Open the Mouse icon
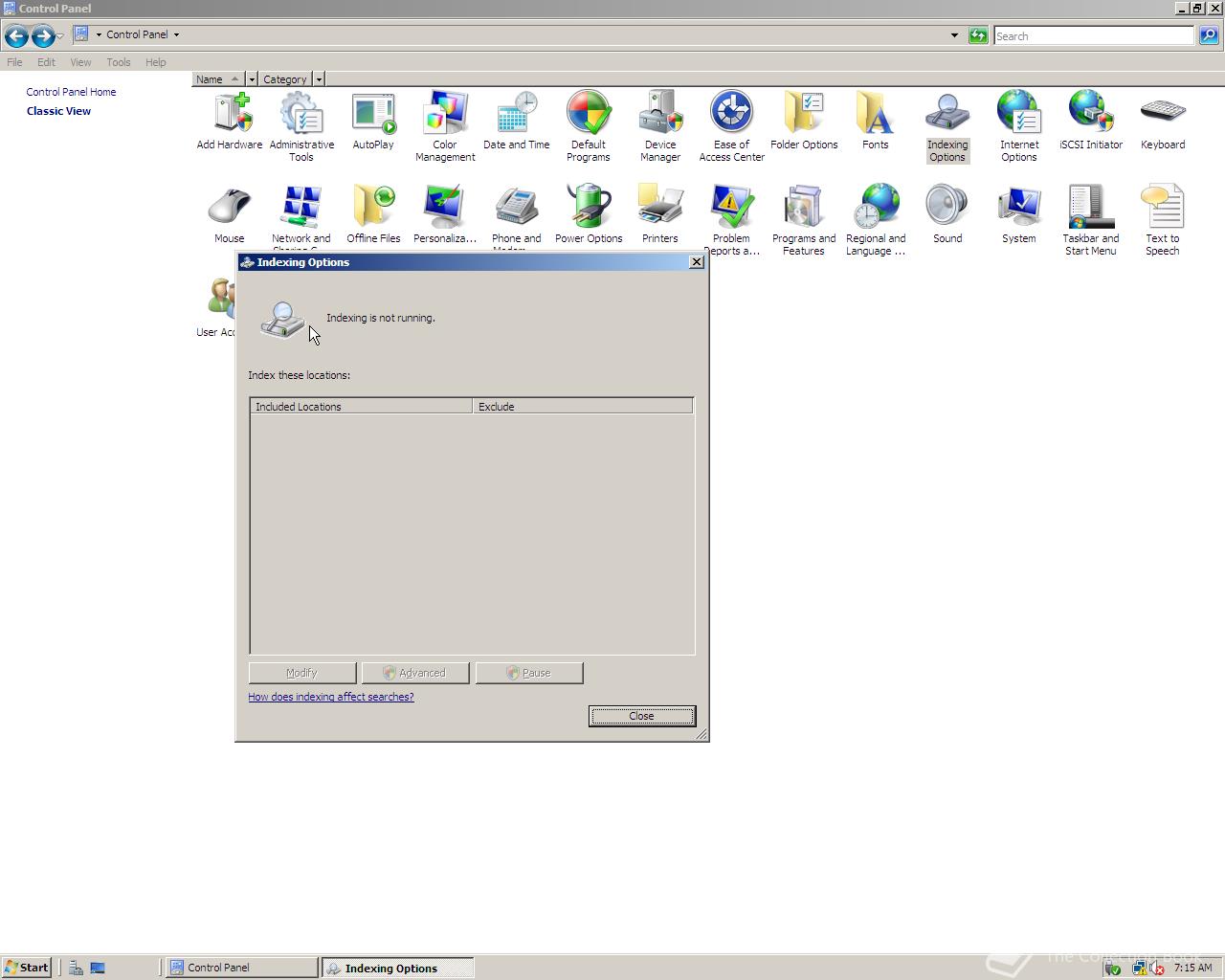The height and width of the screenshot is (980, 1225). pyautogui.click(x=230, y=213)
